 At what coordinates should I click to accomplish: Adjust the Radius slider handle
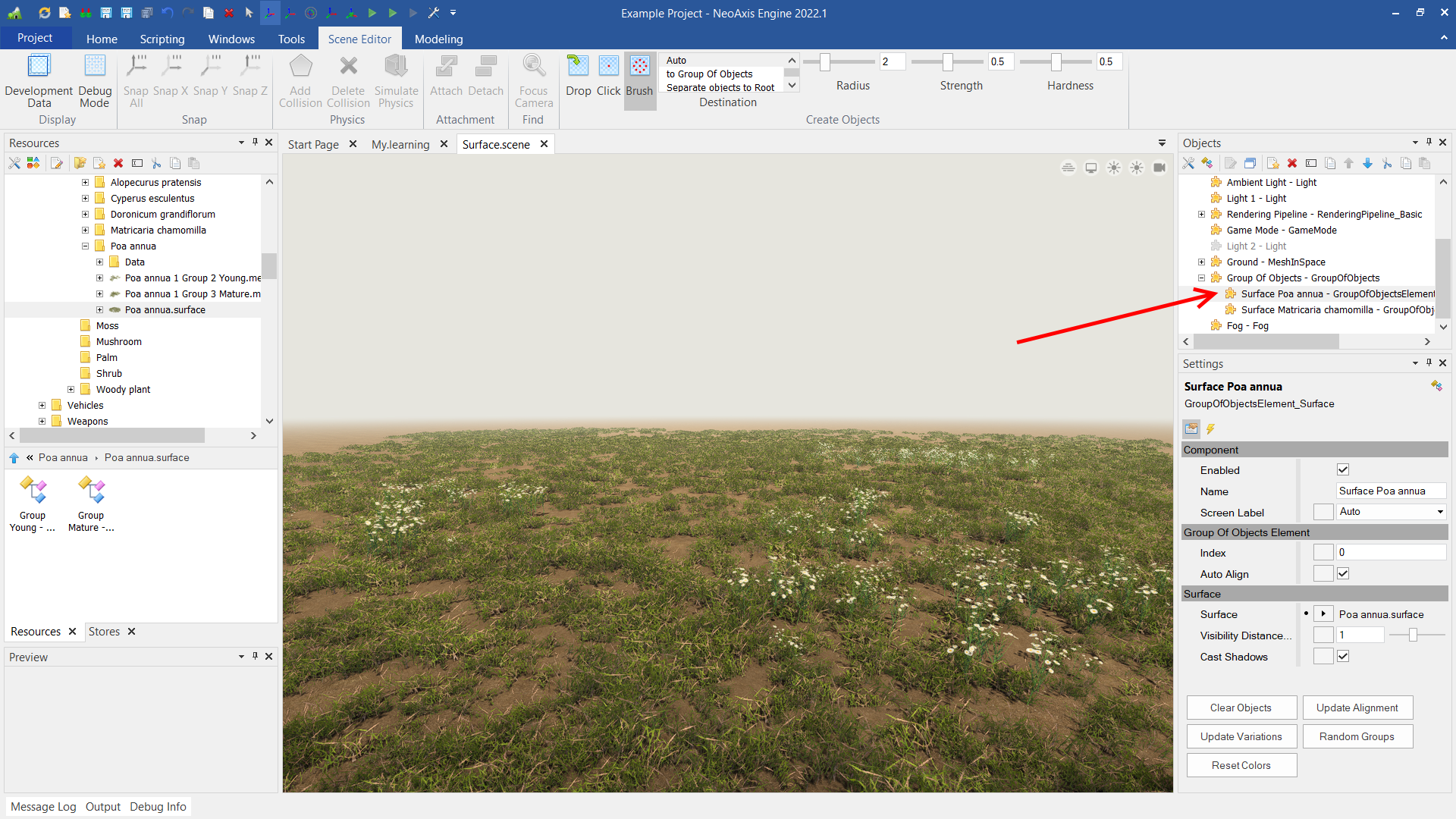[824, 62]
